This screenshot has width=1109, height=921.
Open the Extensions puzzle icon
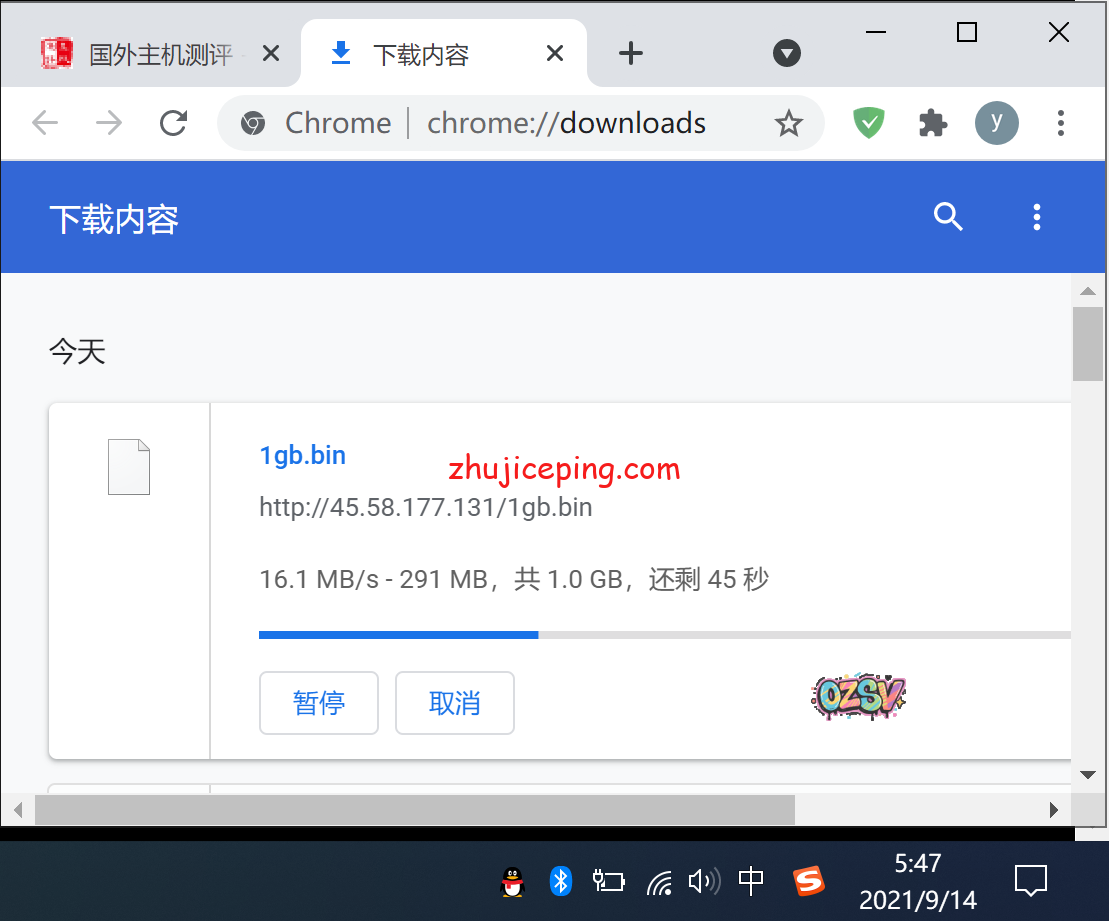coord(932,123)
